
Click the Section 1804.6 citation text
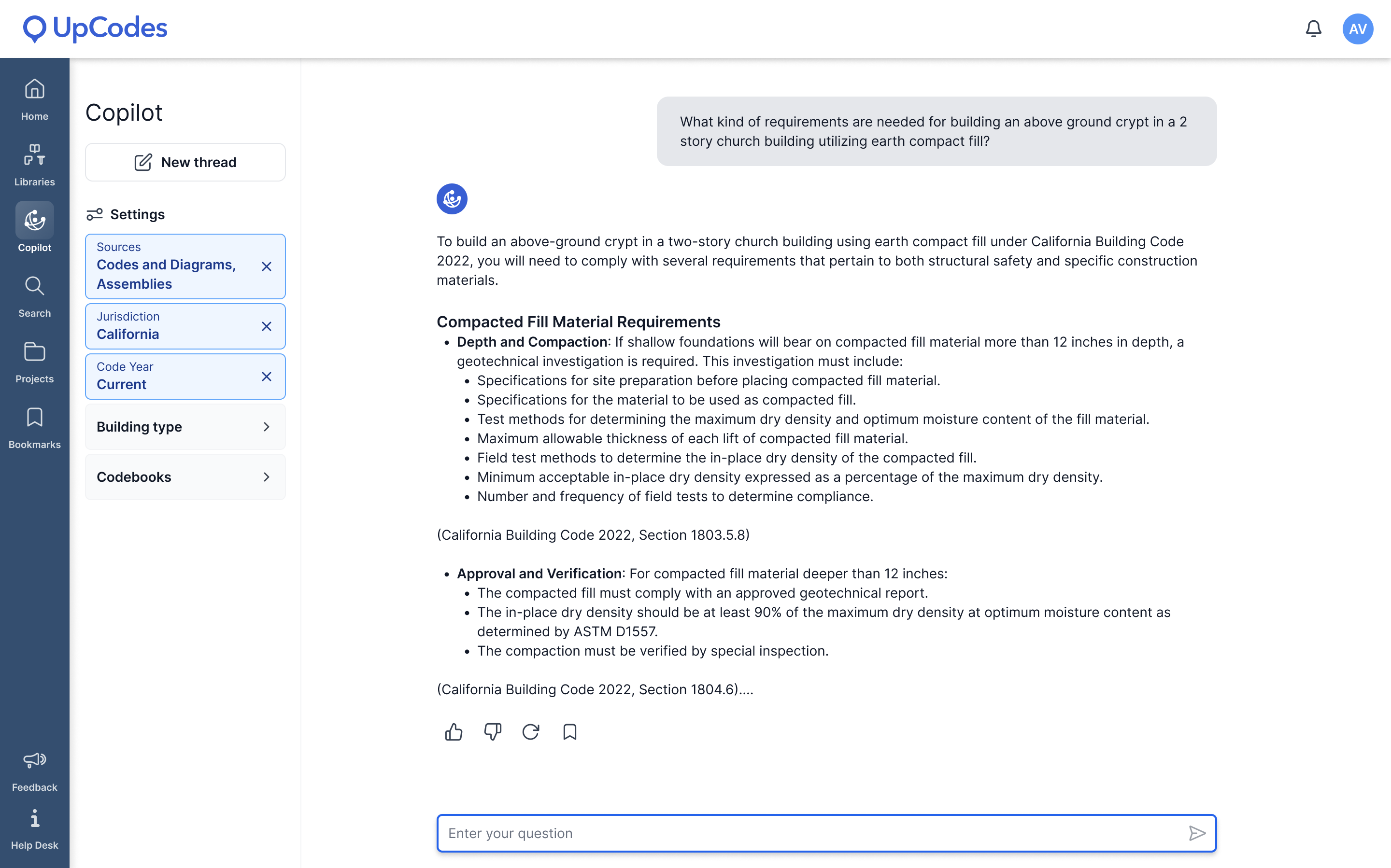[595, 689]
